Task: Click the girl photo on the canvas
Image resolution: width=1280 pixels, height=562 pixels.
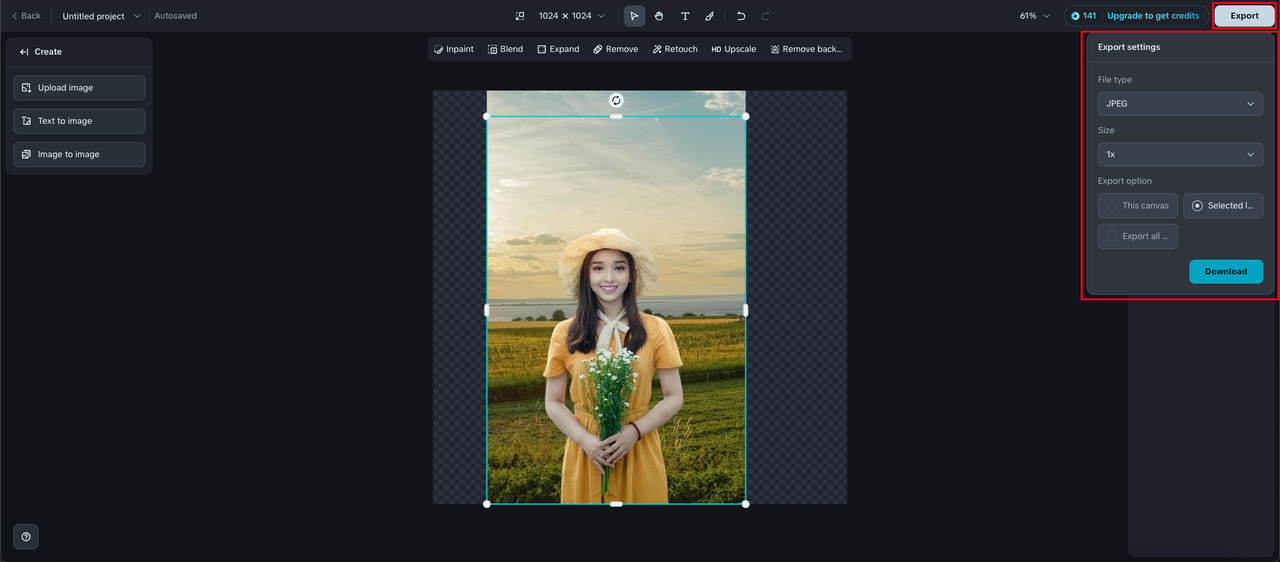Action: 616,310
